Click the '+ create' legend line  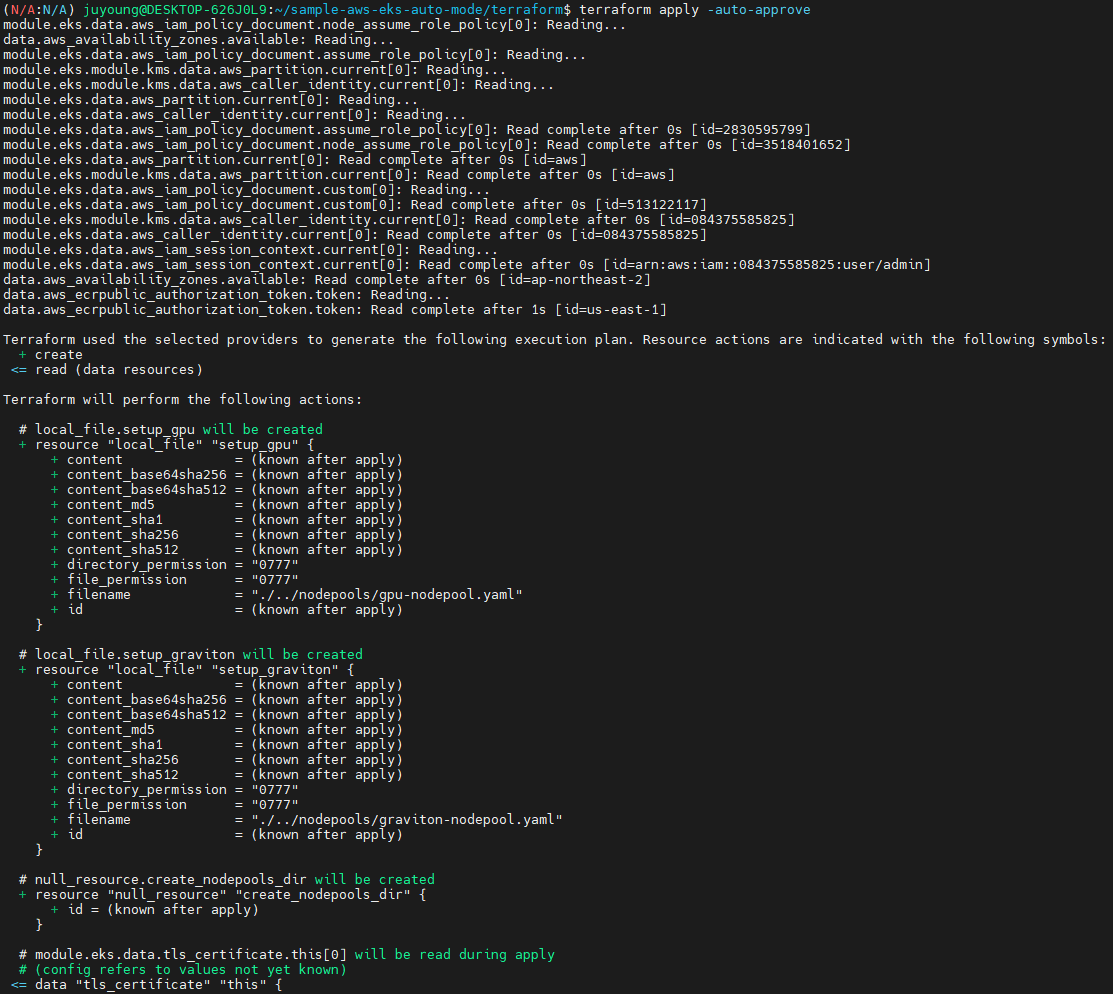(x=50, y=354)
